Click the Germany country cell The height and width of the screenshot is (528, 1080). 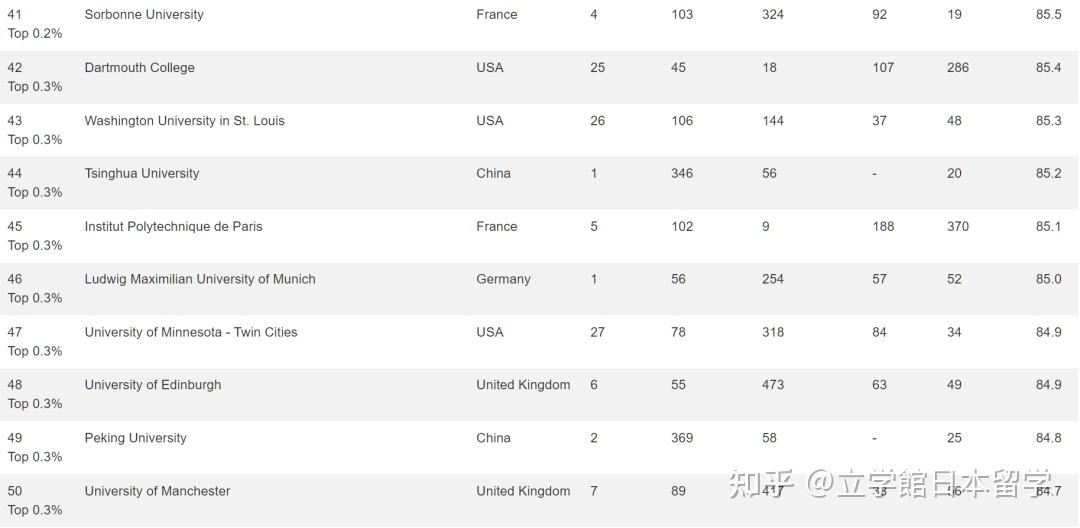(x=503, y=280)
